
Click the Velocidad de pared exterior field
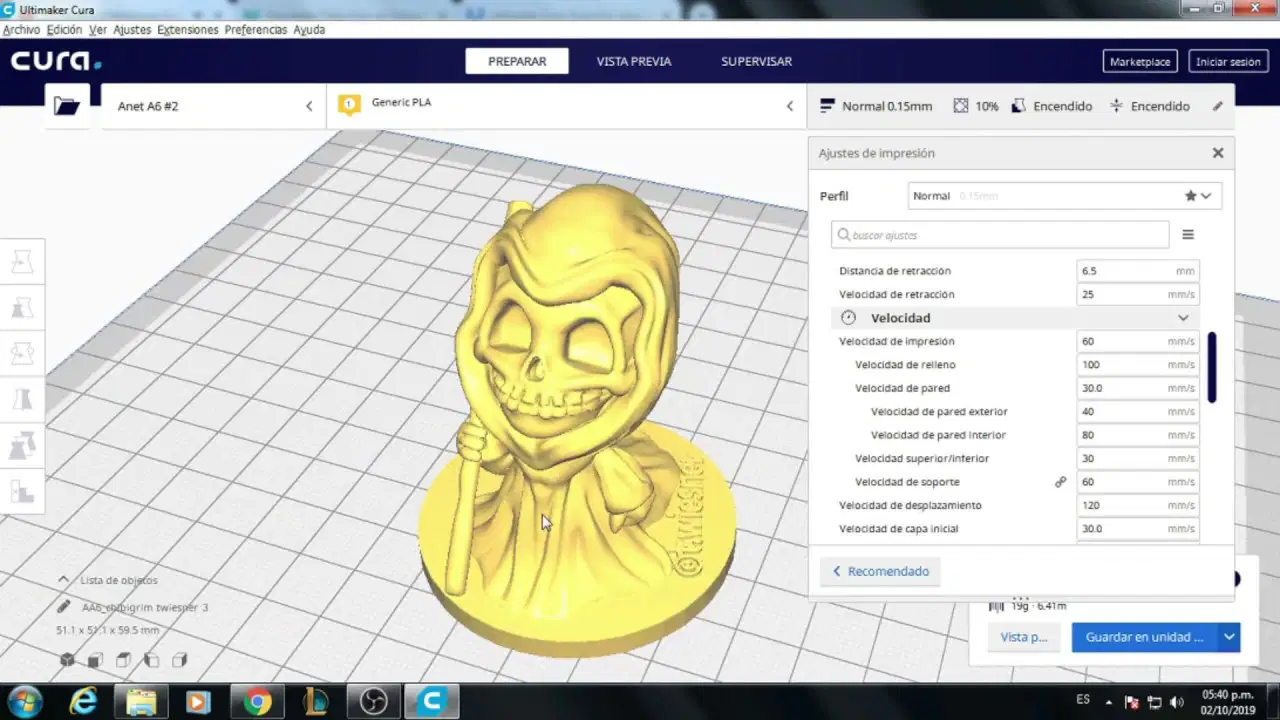1138,412
